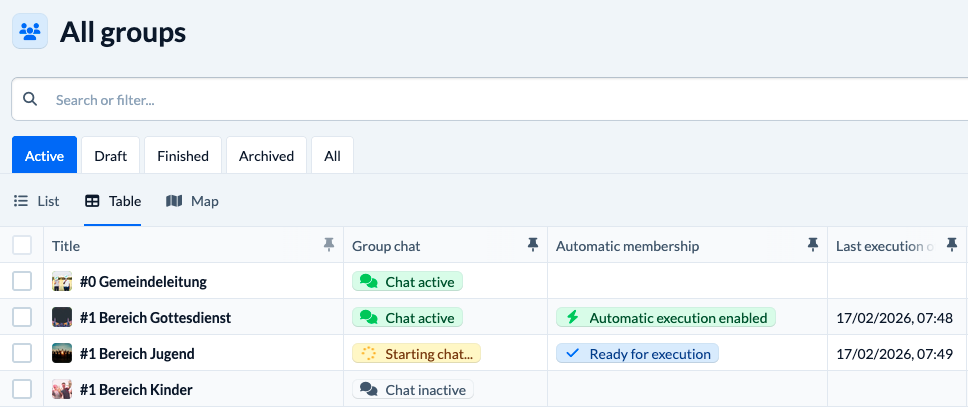Pin the Title column
Viewport: 968px width, 407px height.
(x=329, y=245)
